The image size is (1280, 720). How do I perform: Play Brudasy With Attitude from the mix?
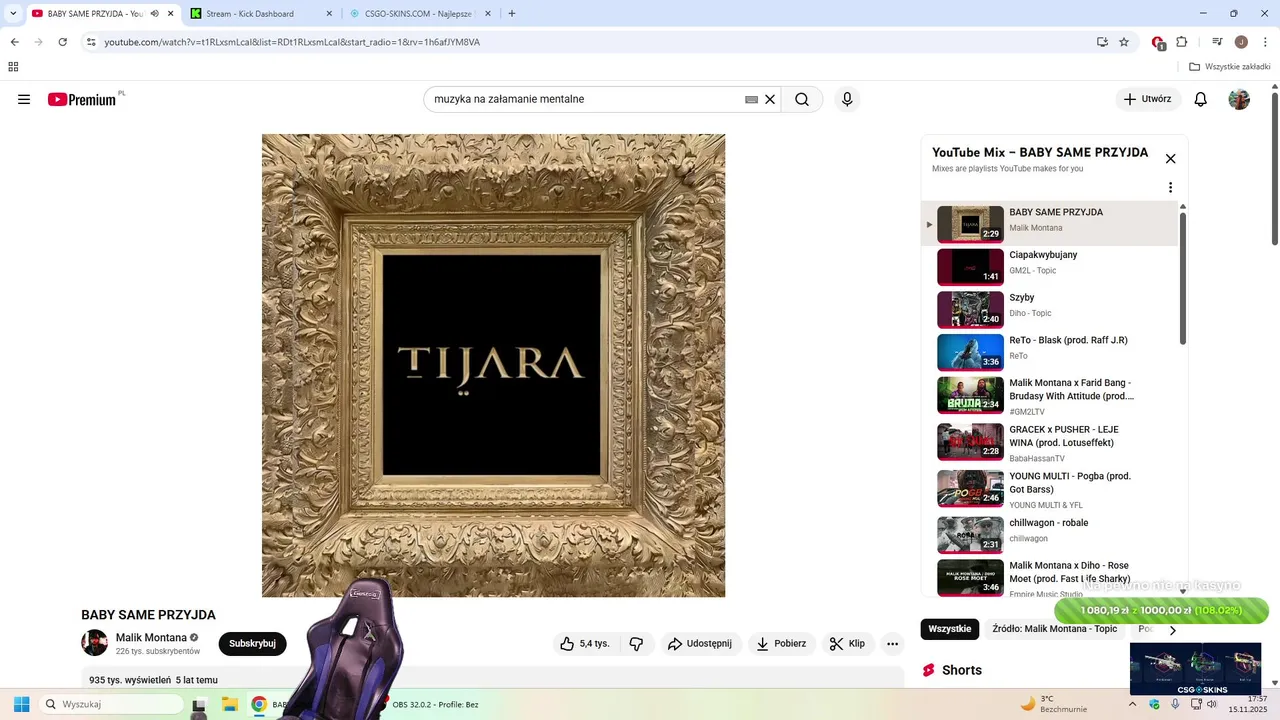[1050, 396]
